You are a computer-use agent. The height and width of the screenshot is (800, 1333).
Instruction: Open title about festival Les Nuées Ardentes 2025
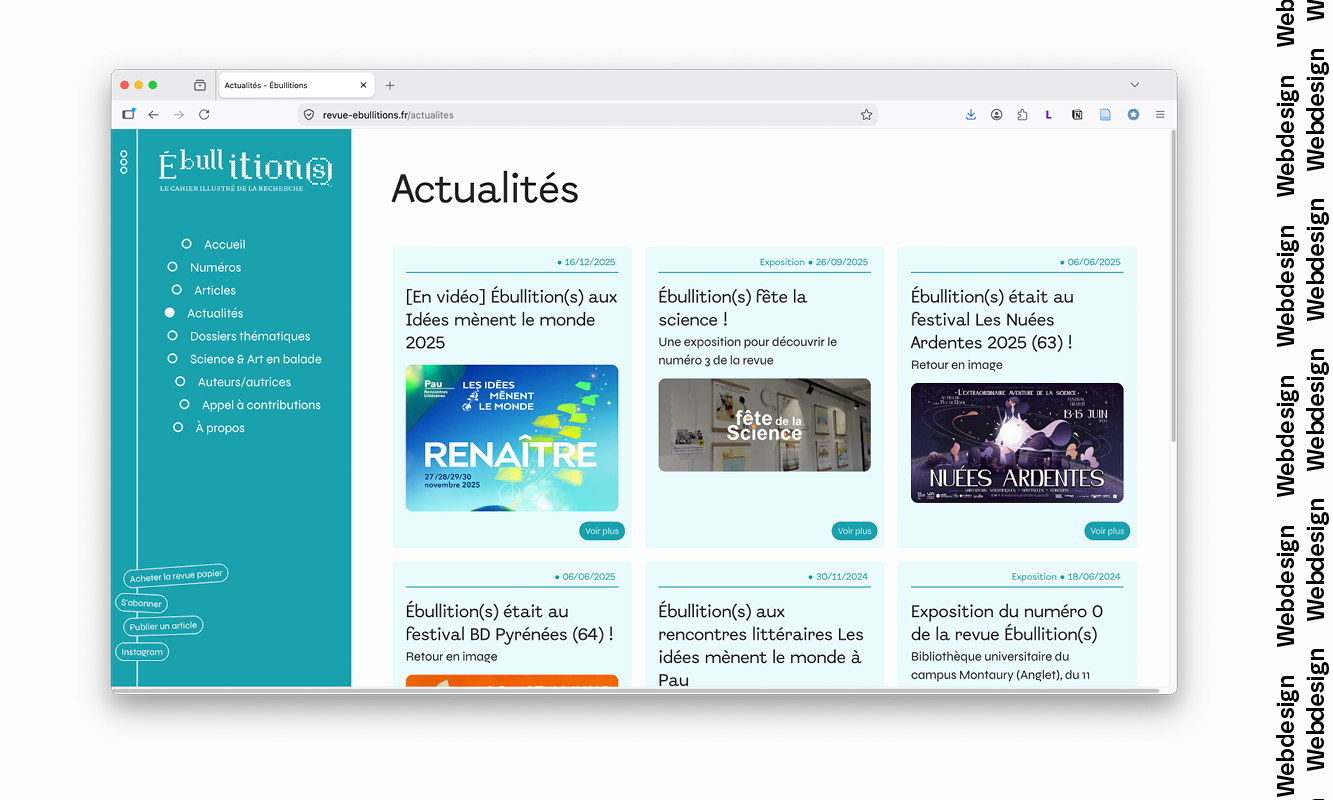point(992,320)
